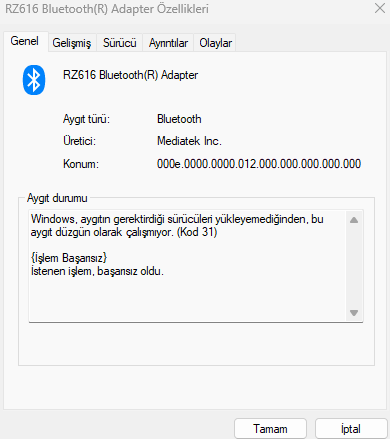Click the device status scroll-down arrow
The image size is (390, 439).
[x=354, y=313]
